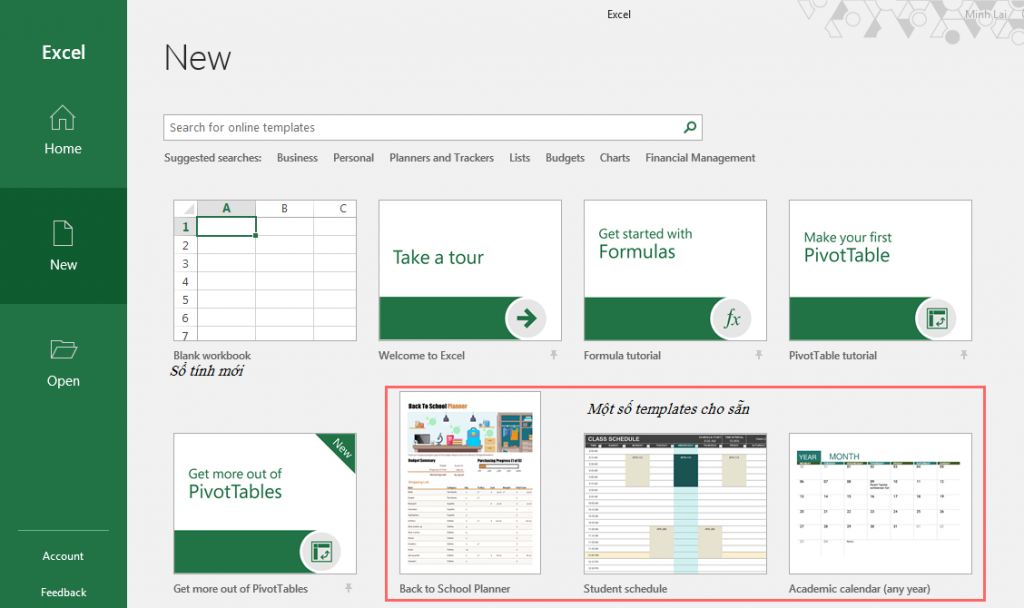Viewport: 1024px width, 608px height.
Task: Open the Take a tour template
Action: (x=470, y=270)
